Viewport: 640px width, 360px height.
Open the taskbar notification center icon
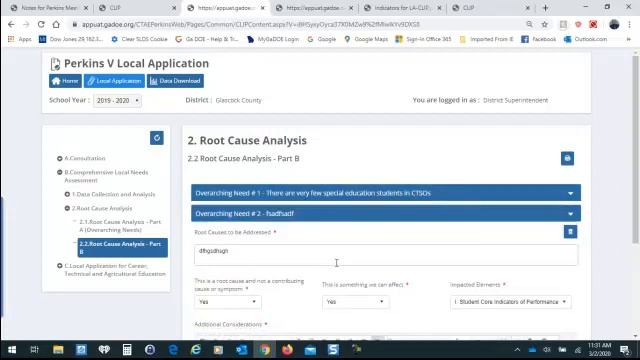[624, 350]
